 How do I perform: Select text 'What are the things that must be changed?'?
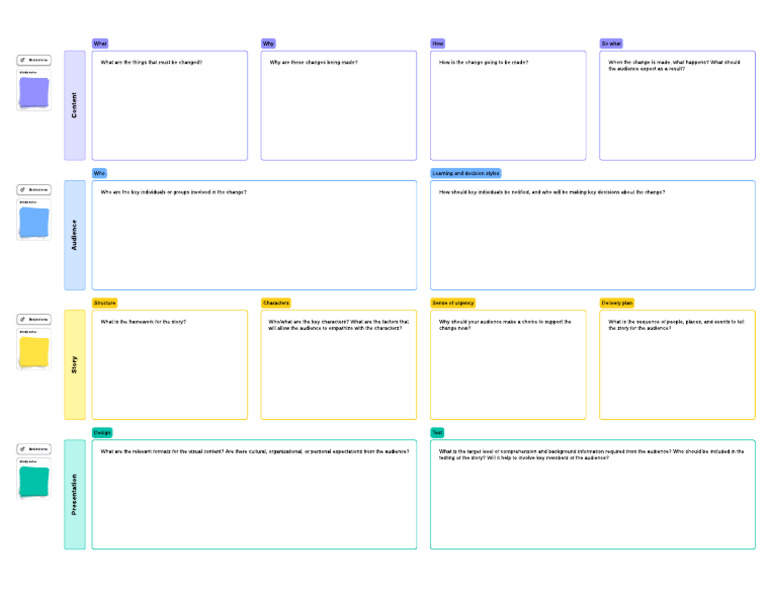(x=151, y=62)
